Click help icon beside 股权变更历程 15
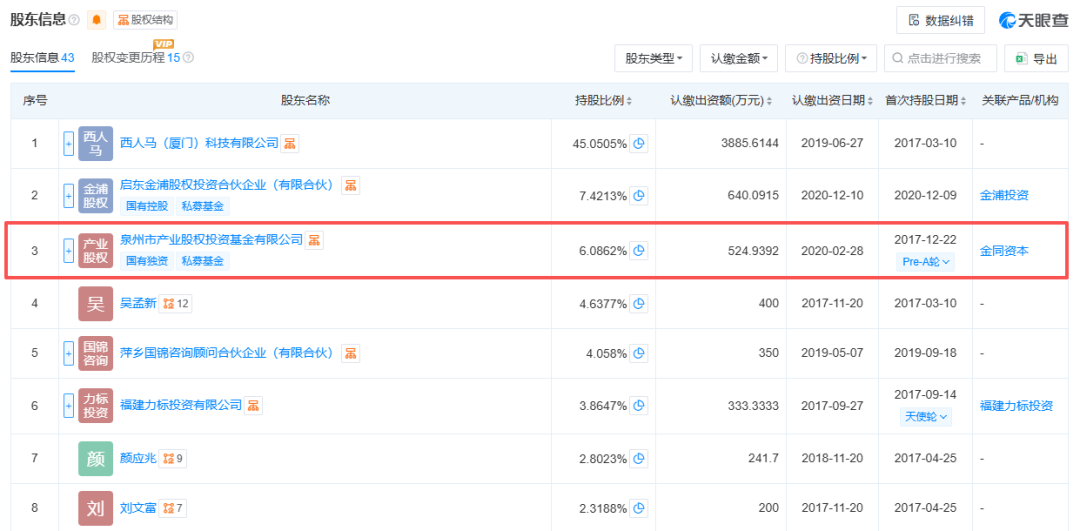1080x531 pixels. point(188,58)
